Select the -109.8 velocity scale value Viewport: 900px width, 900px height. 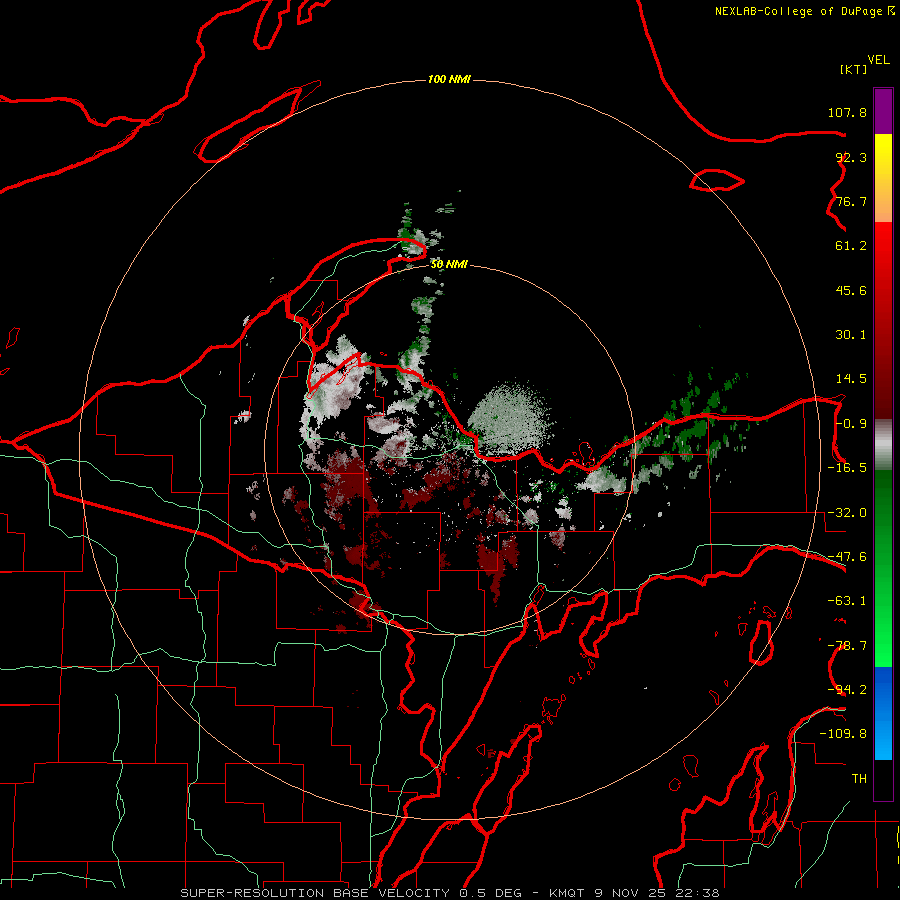pos(843,734)
